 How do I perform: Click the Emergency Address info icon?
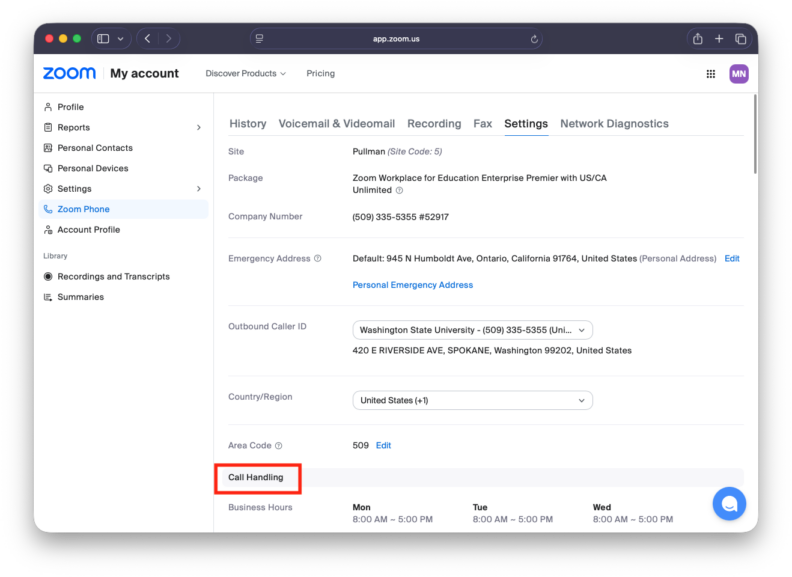(x=318, y=259)
